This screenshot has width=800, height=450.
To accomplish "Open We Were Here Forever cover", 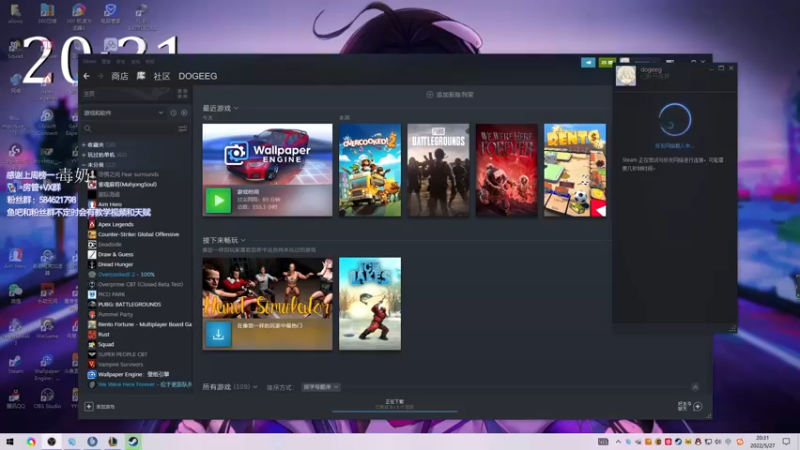I will [507, 170].
